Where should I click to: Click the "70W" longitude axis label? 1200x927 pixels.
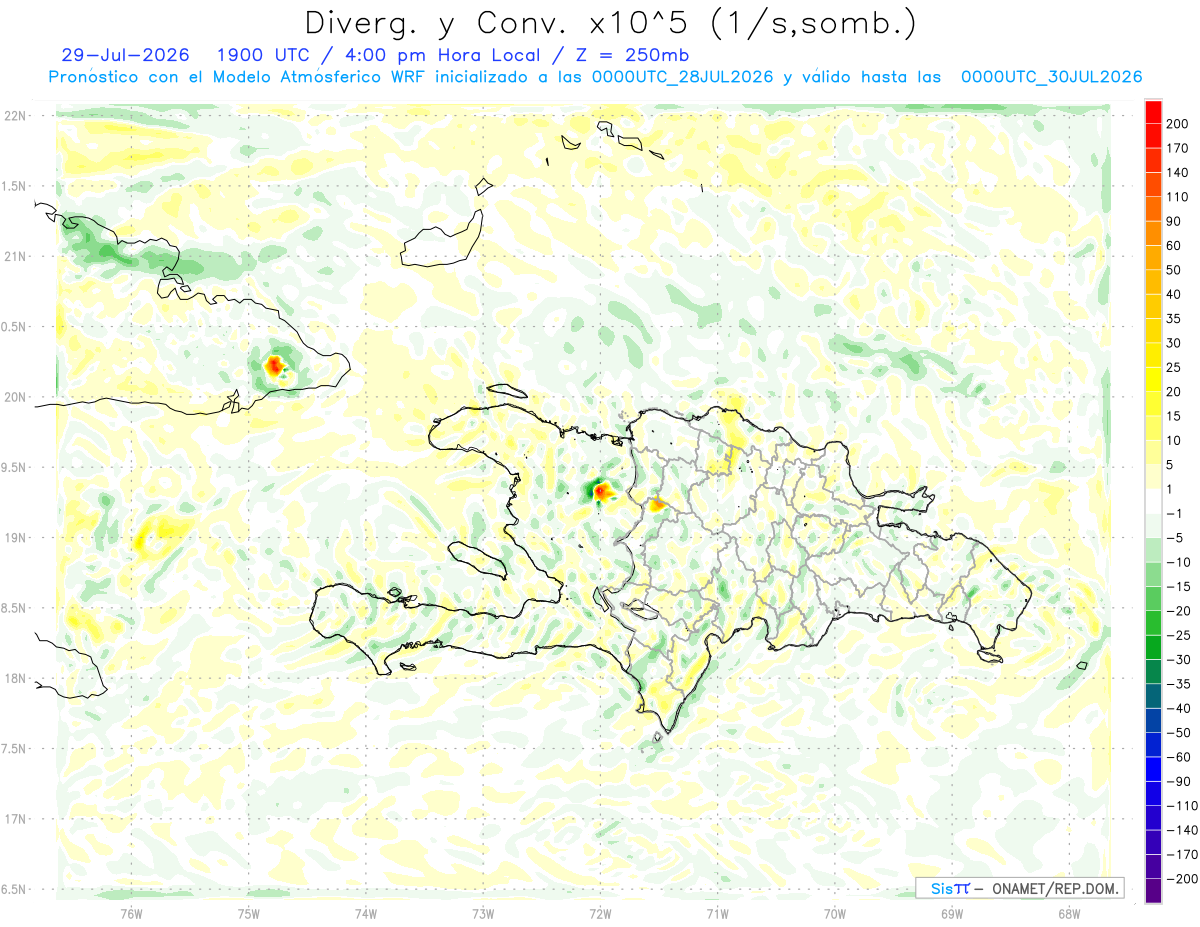coord(835,913)
